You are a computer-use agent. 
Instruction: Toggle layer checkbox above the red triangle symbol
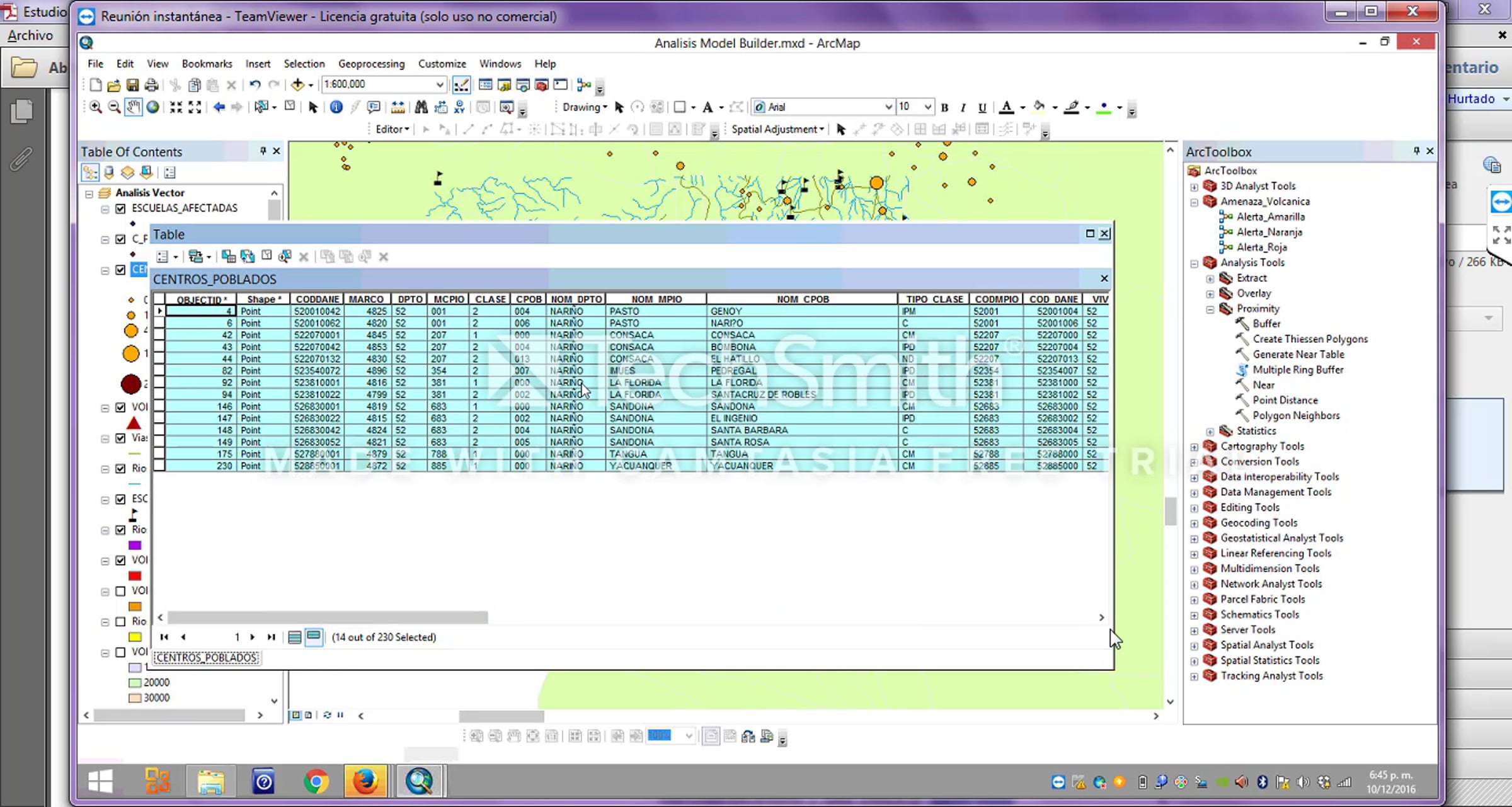(121, 408)
